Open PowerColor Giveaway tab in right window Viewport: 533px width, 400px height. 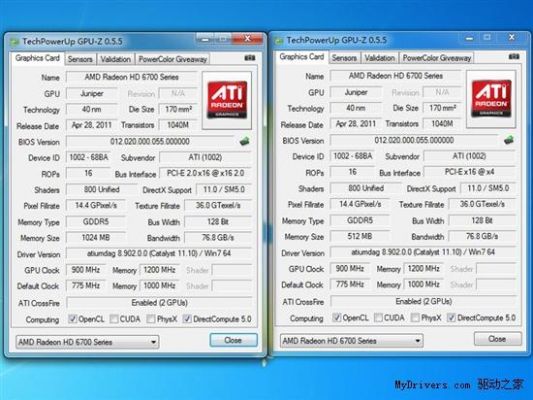tap(436, 58)
